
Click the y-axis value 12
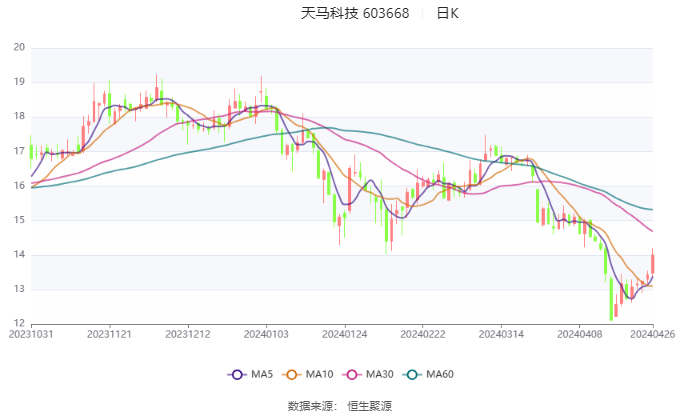(19, 324)
